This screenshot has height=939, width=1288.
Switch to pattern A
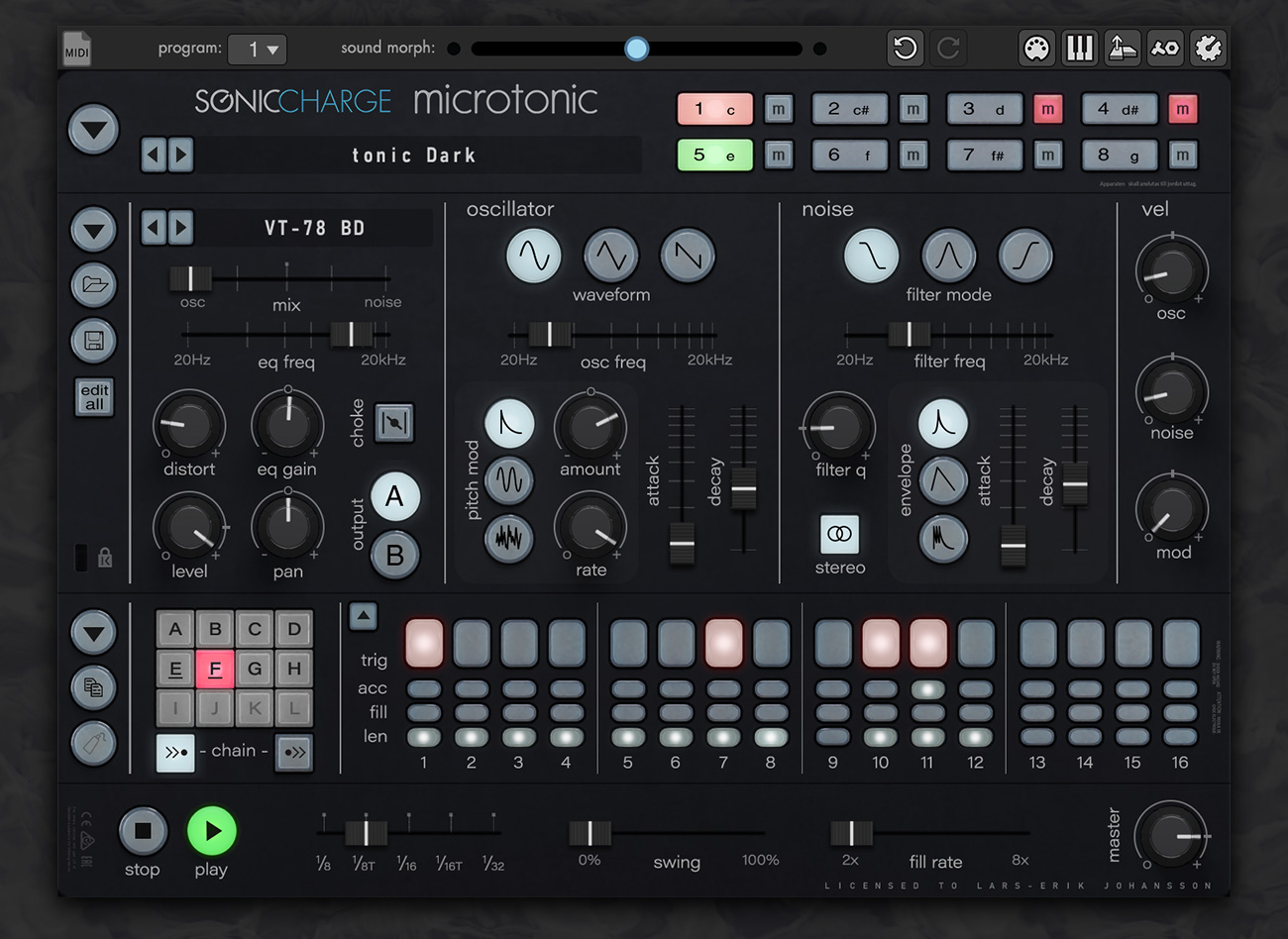pyautogui.click(x=175, y=629)
